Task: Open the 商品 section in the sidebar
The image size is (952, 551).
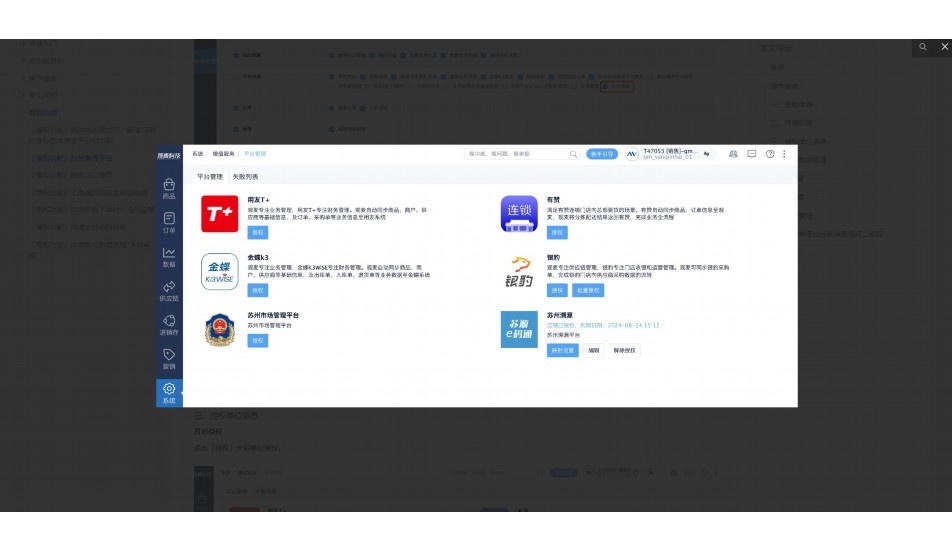Action: pyautogui.click(x=169, y=189)
